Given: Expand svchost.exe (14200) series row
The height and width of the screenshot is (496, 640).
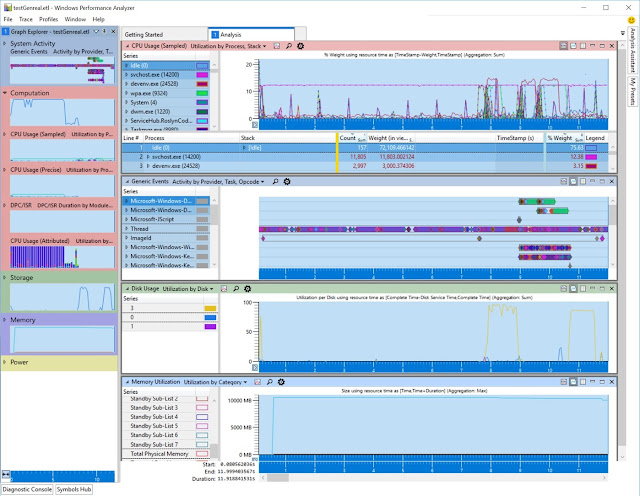Looking at the screenshot, I should tap(127, 75).
